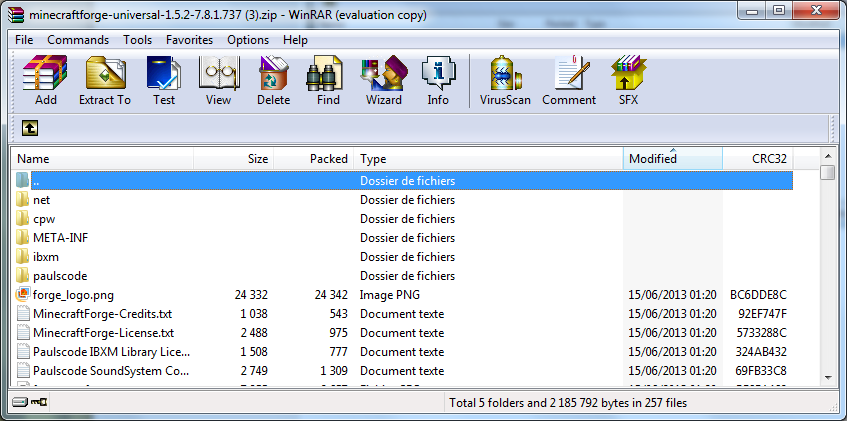Sort by the Size column header
This screenshot has width=847, height=421.
[x=234, y=159]
